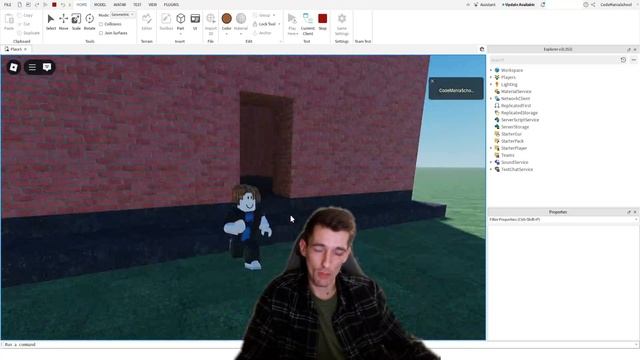Switch to the VIEW ribbon tab
Screen dimensions: 640x360
153,4
